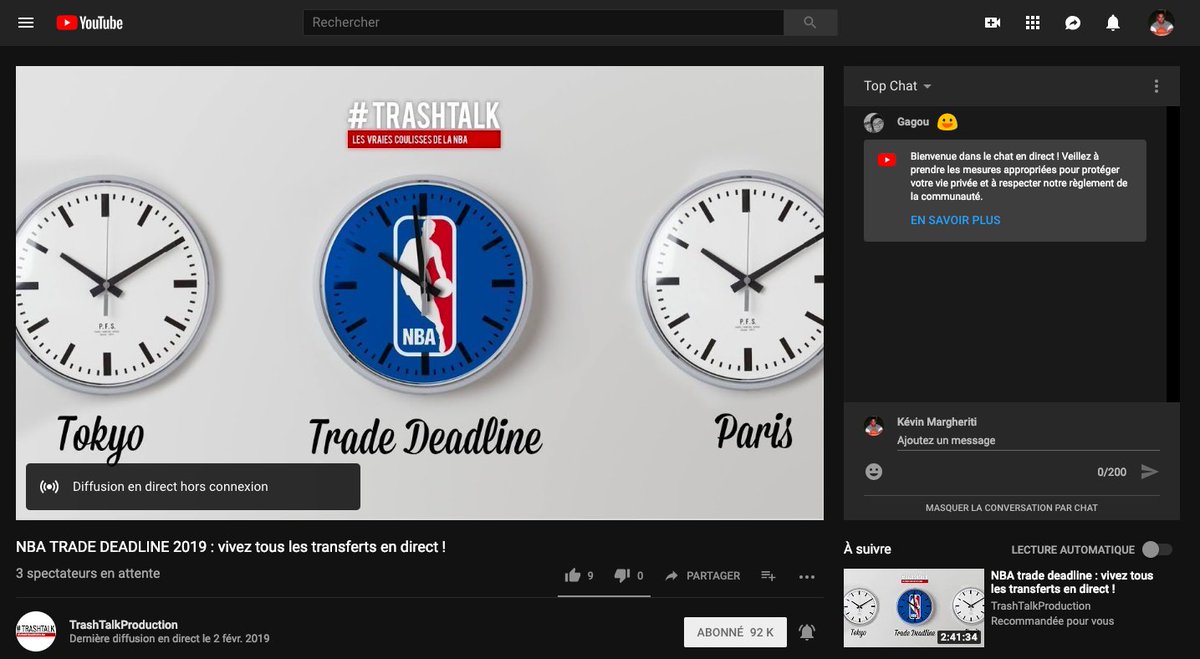This screenshot has height=659, width=1200.
Task: Toggle the channel notification bell
Action: [807, 632]
